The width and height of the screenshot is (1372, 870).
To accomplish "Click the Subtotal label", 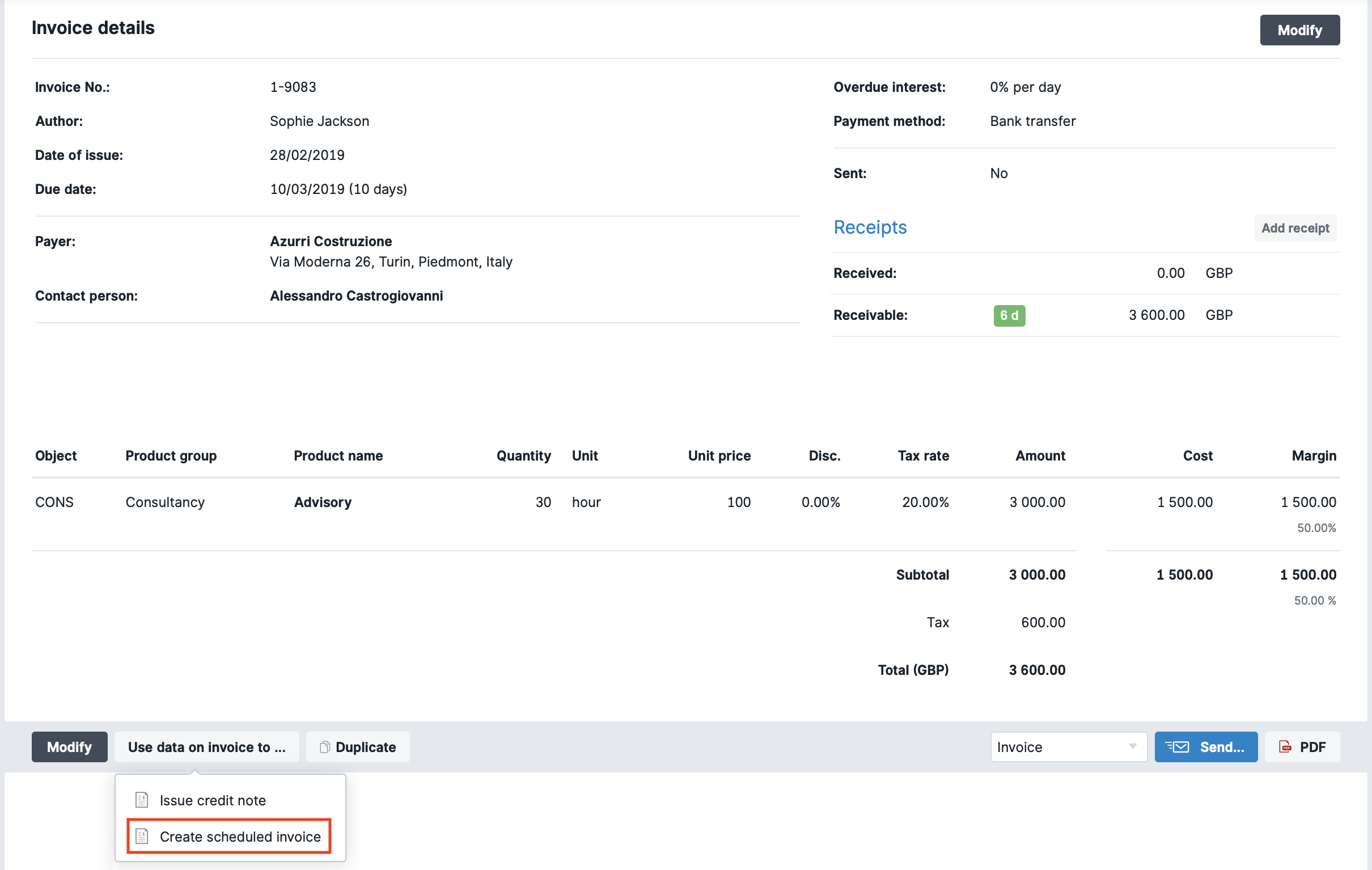I will point(922,575).
